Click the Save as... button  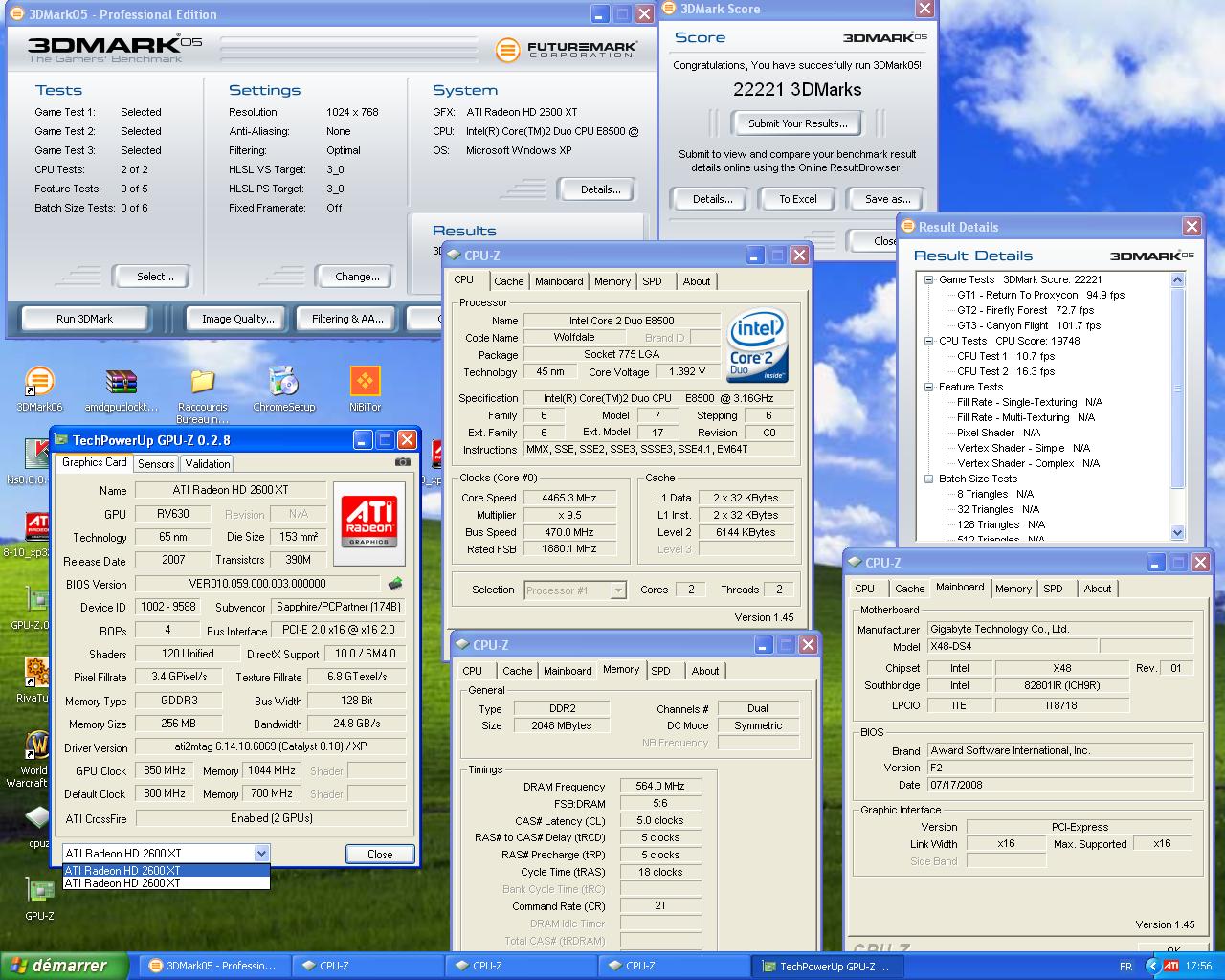click(x=887, y=199)
